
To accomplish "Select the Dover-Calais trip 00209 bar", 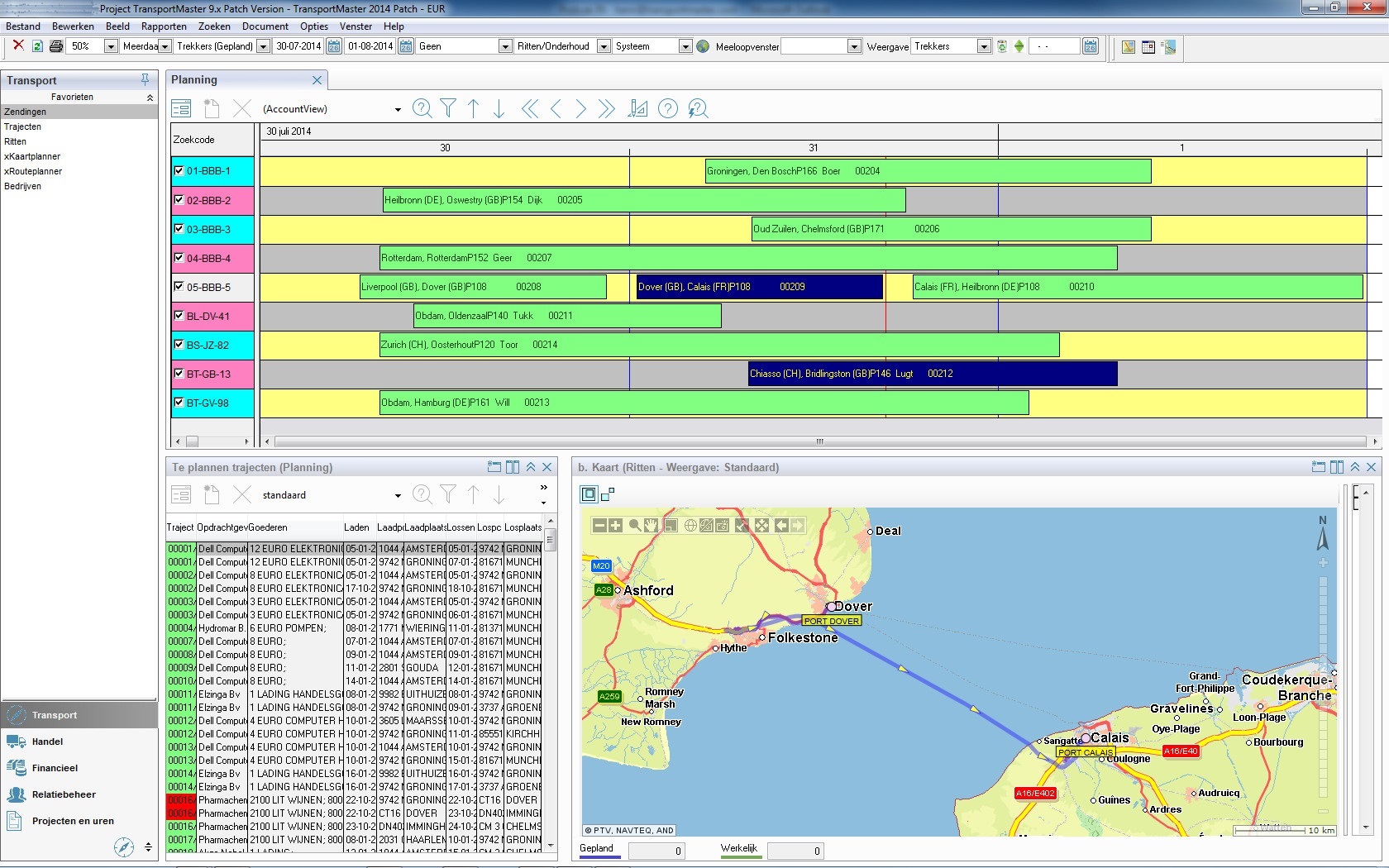I will click(759, 287).
